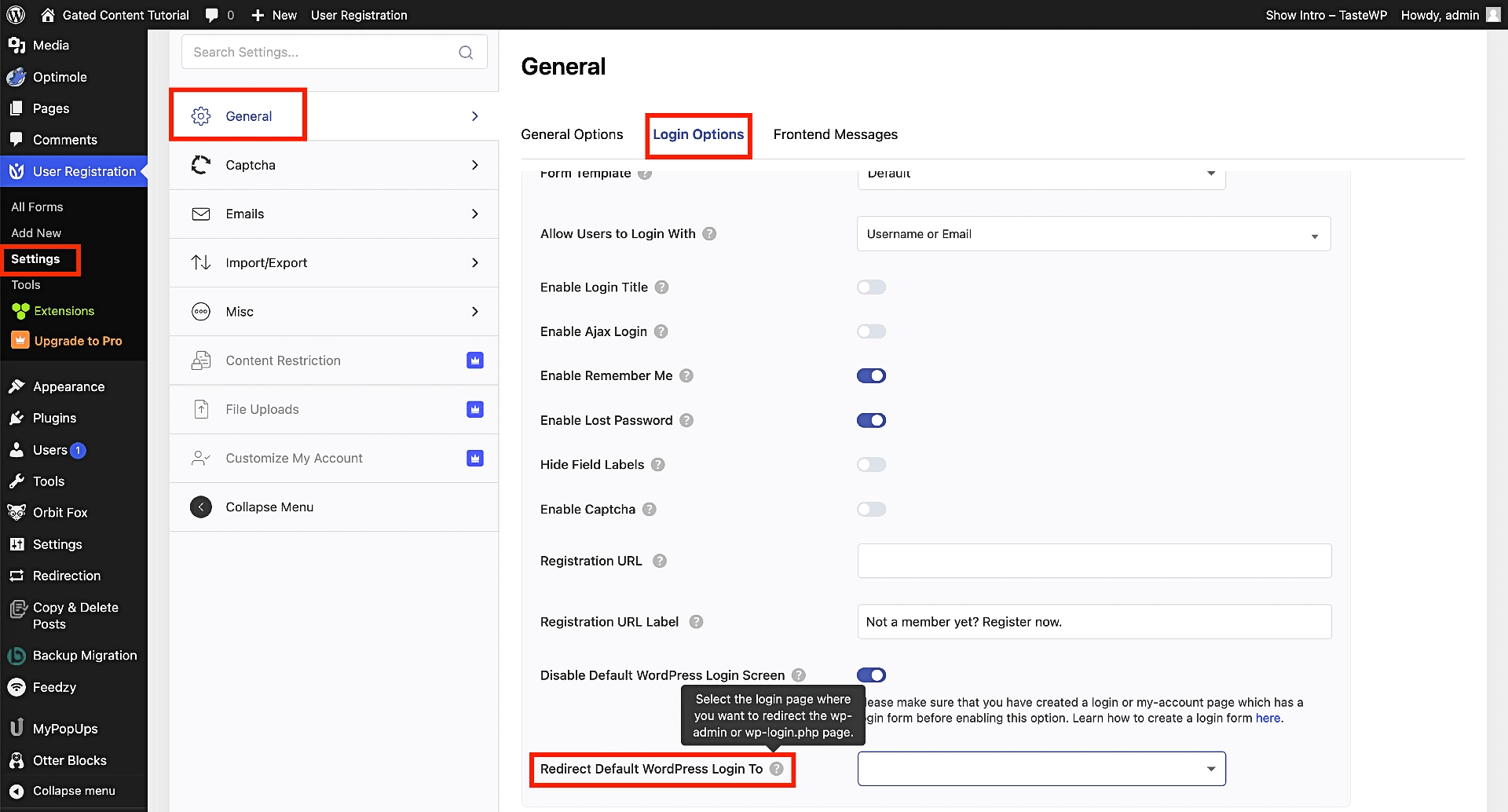1508x812 pixels.
Task: Disable the Enable Lost Password switch
Action: pos(871,420)
